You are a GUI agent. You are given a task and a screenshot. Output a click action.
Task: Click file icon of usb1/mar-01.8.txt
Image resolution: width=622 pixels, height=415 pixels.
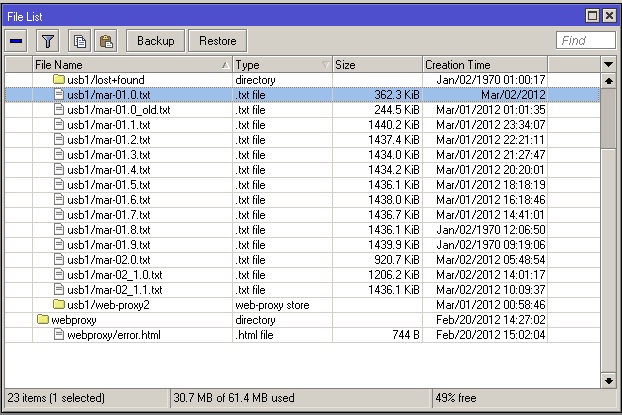[x=59, y=229]
